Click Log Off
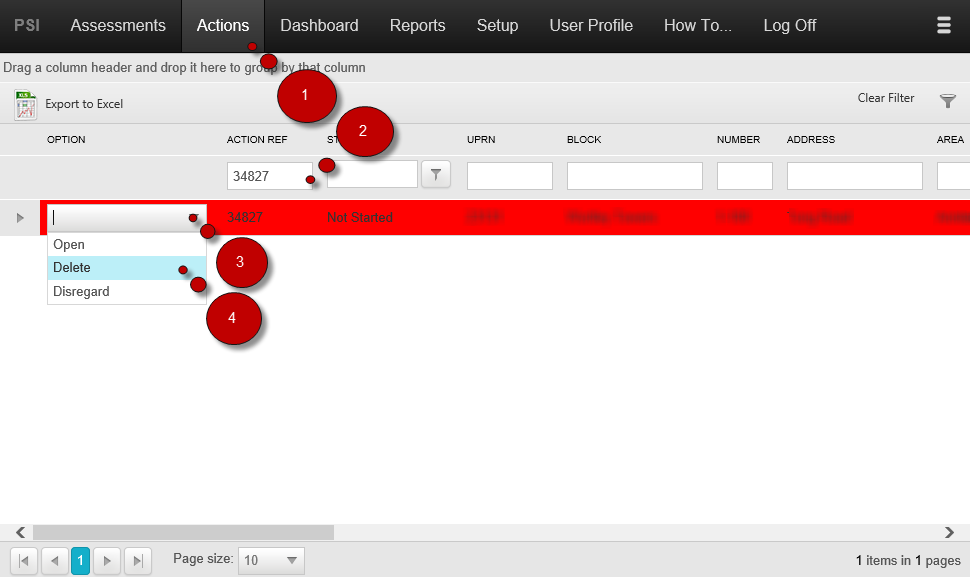 (789, 25)
